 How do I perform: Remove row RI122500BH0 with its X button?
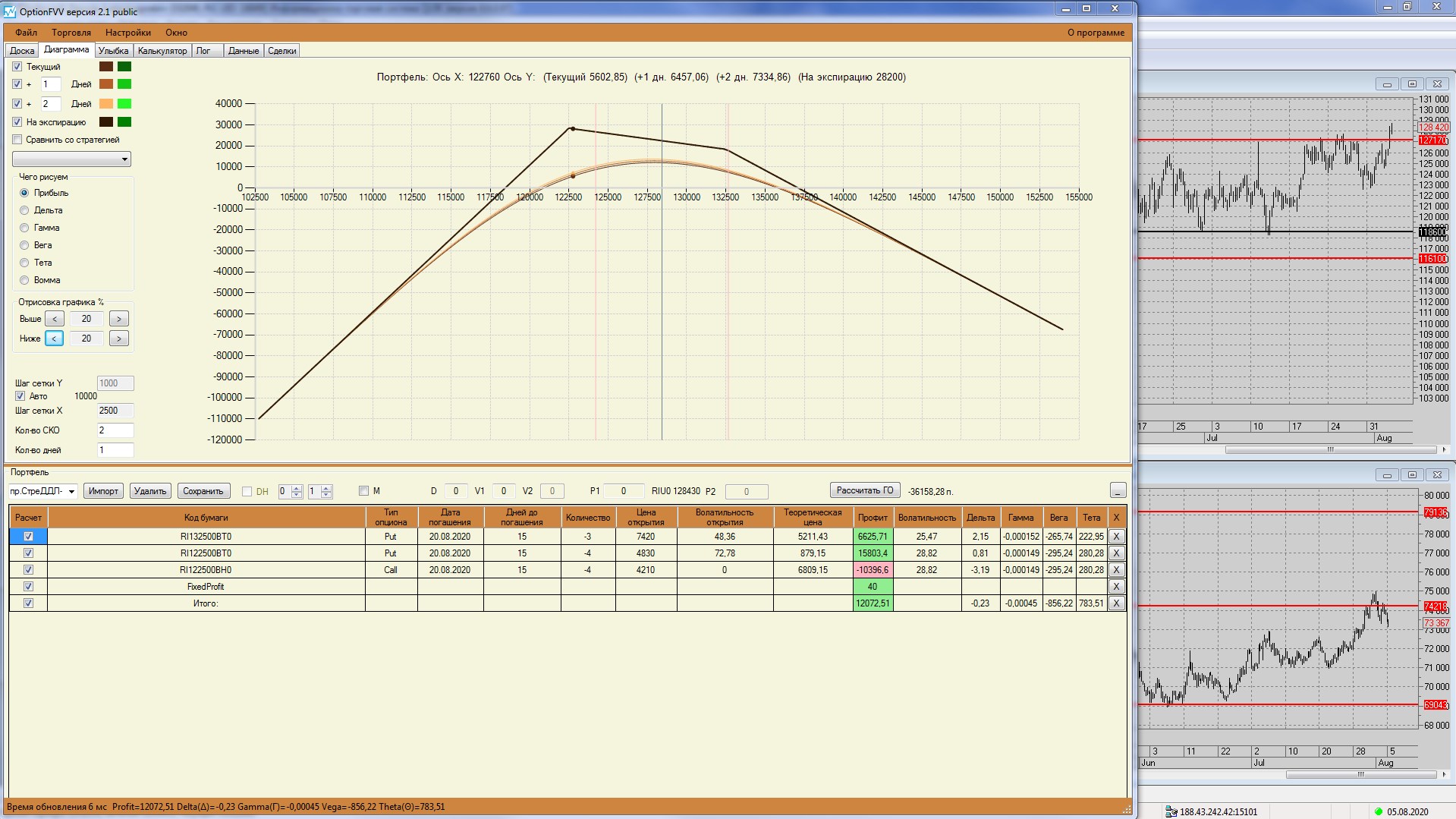1116,569
